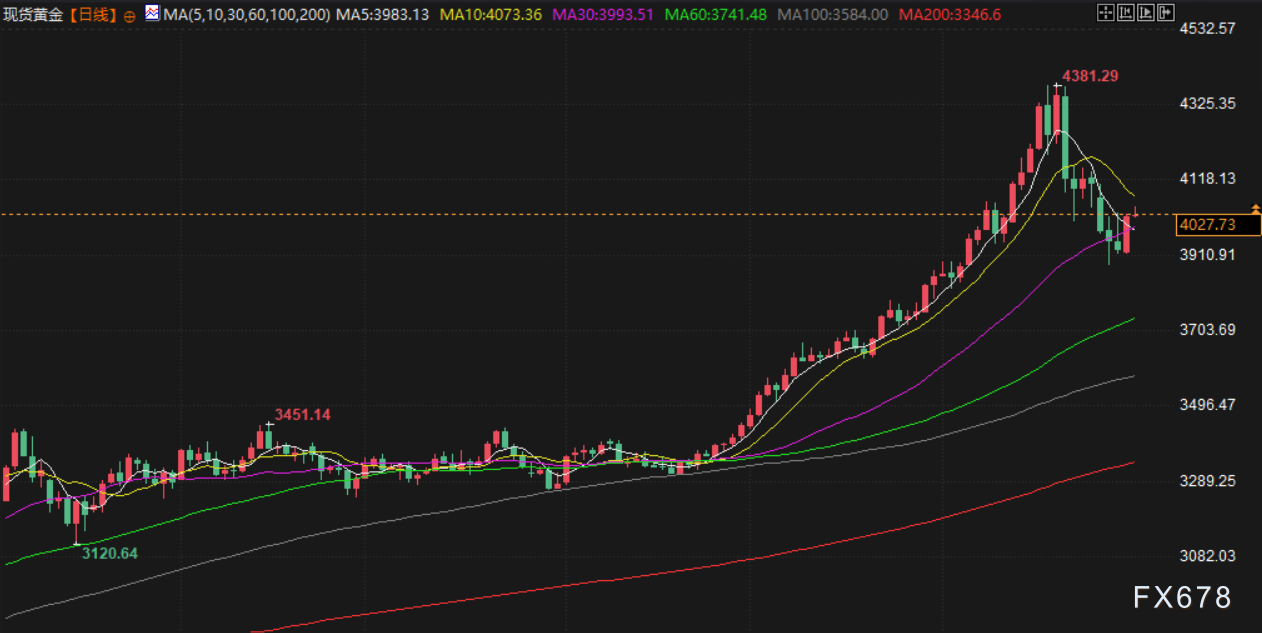Click the 4381.29 high price marker
Viewport: 1262px width, 633px height.
tap(1089, 76)
